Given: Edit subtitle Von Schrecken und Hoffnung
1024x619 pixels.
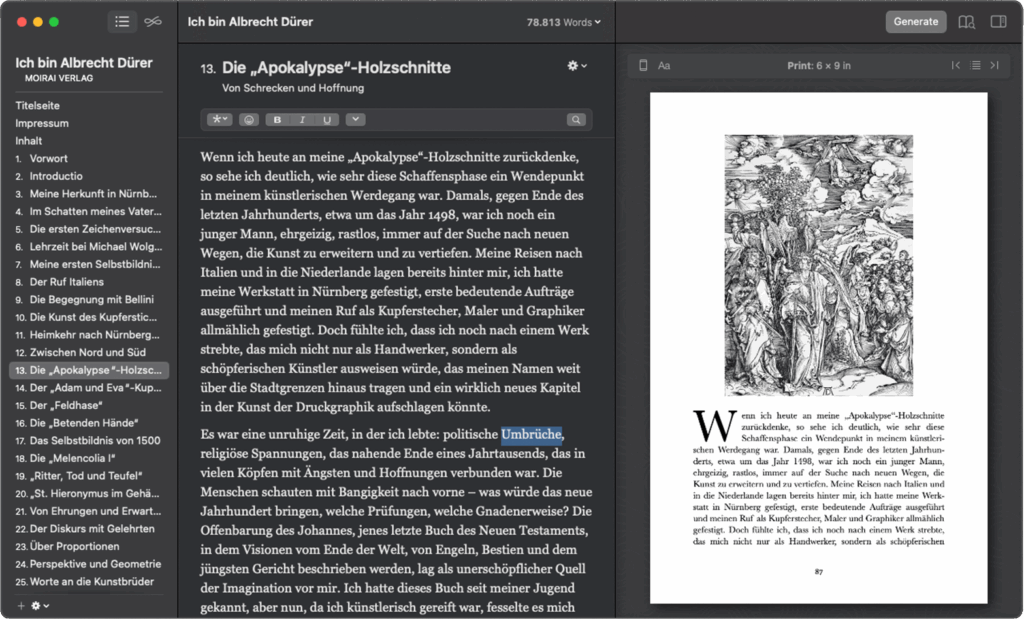Looking at the screenshot, I should (293, 87).
